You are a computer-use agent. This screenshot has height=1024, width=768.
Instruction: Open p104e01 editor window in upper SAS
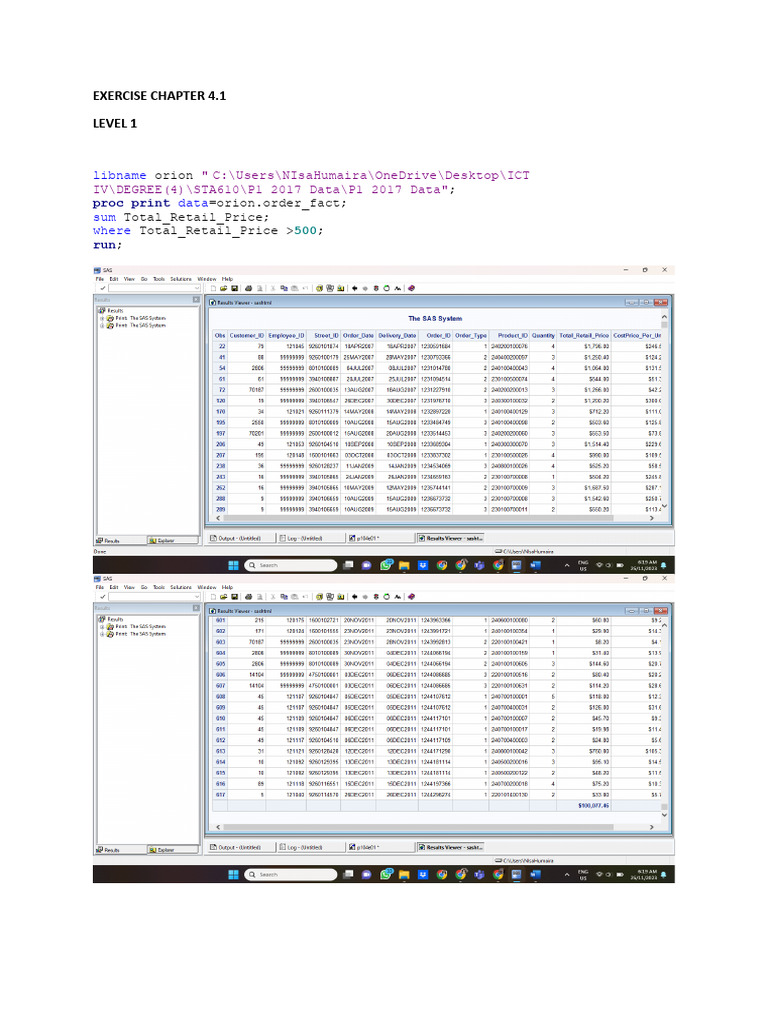(x=379, y=538)
